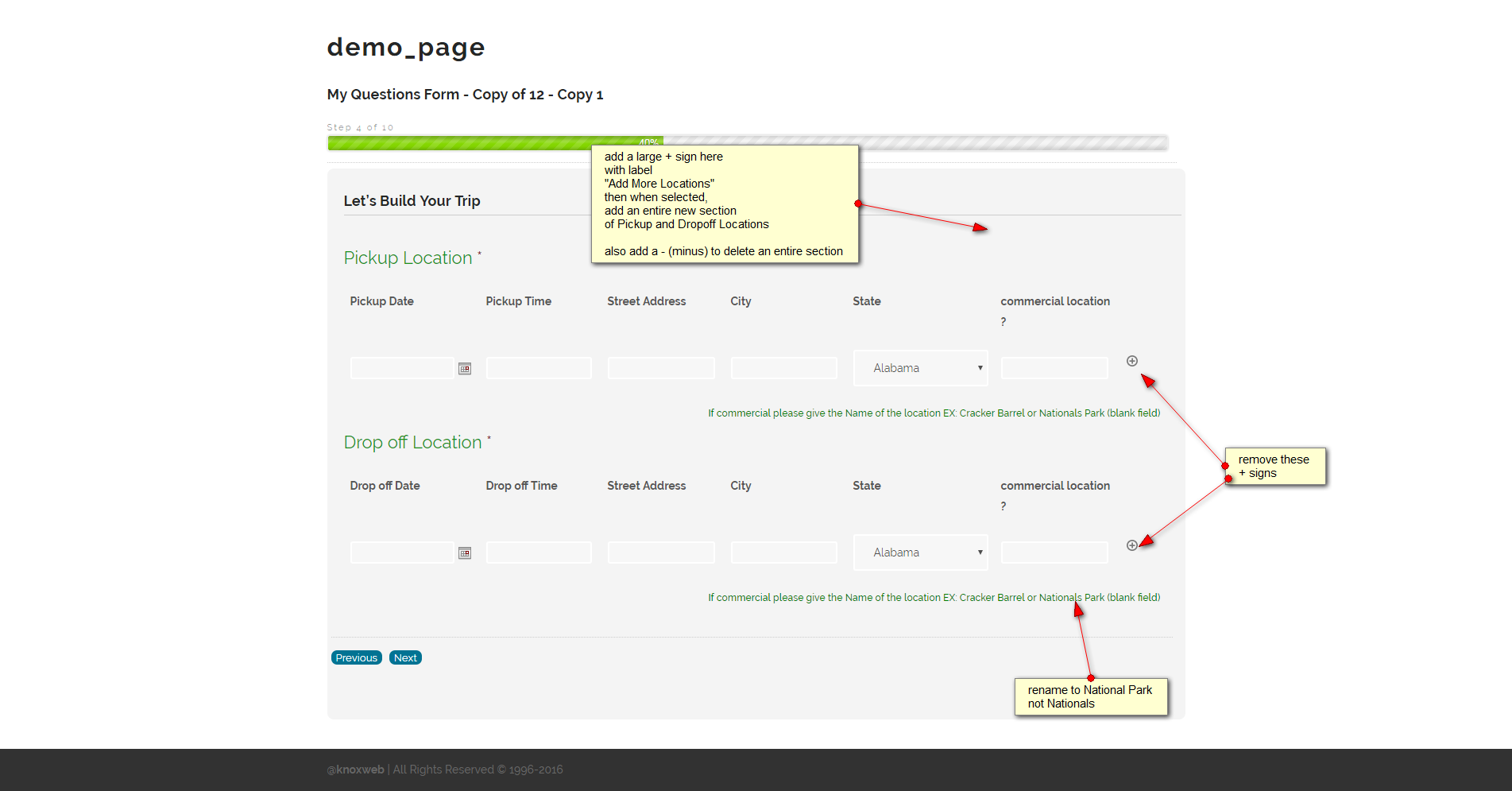Viewport: 1512px width, 791px height.
Task: Open the knoxweb footer link
Action: (356, 770)
